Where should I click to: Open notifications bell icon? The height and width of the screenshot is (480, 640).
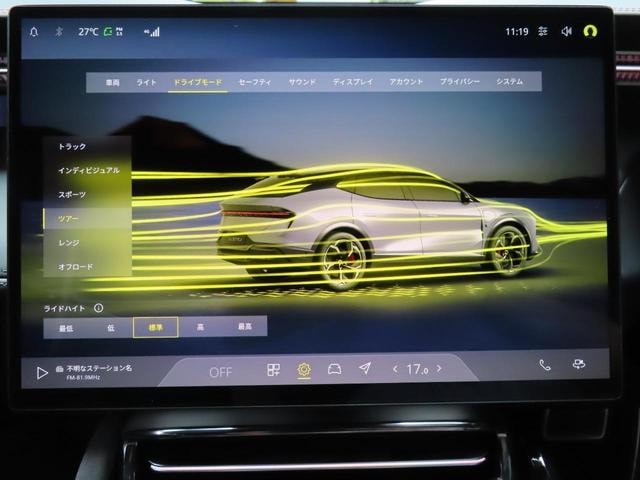[x=34, y=32]
